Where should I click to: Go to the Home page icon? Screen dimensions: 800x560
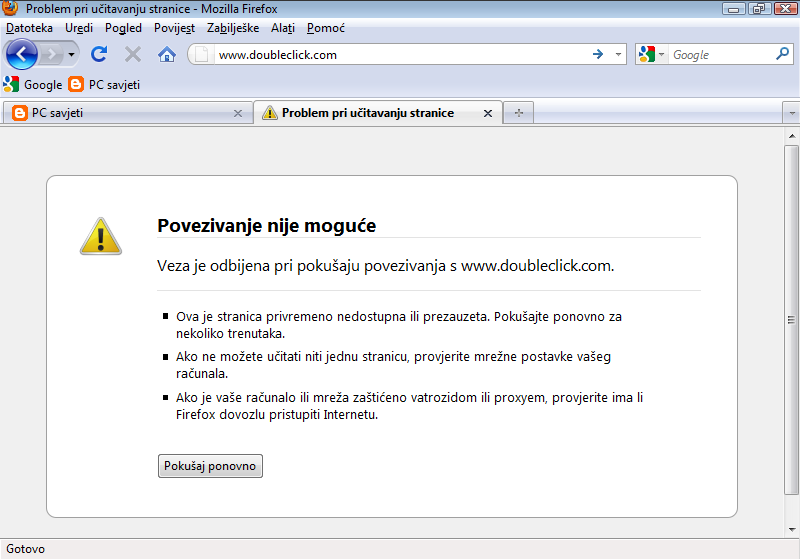[167, 54]
